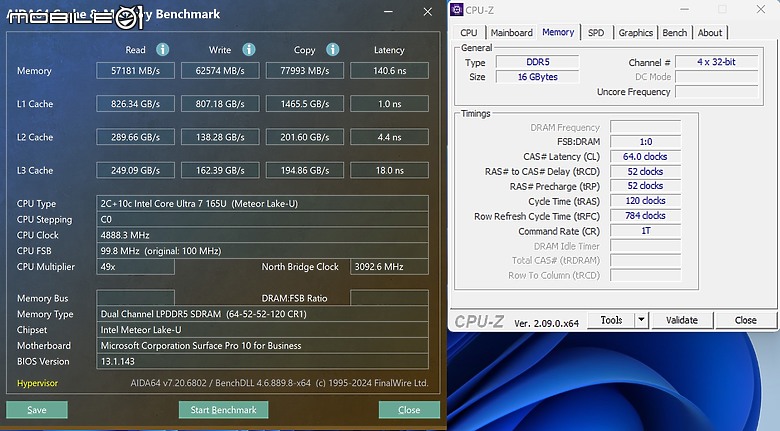The image size is (780, 431).
Task: Switch to the CPU tab in CPU-Z
Action: [469, 33]
